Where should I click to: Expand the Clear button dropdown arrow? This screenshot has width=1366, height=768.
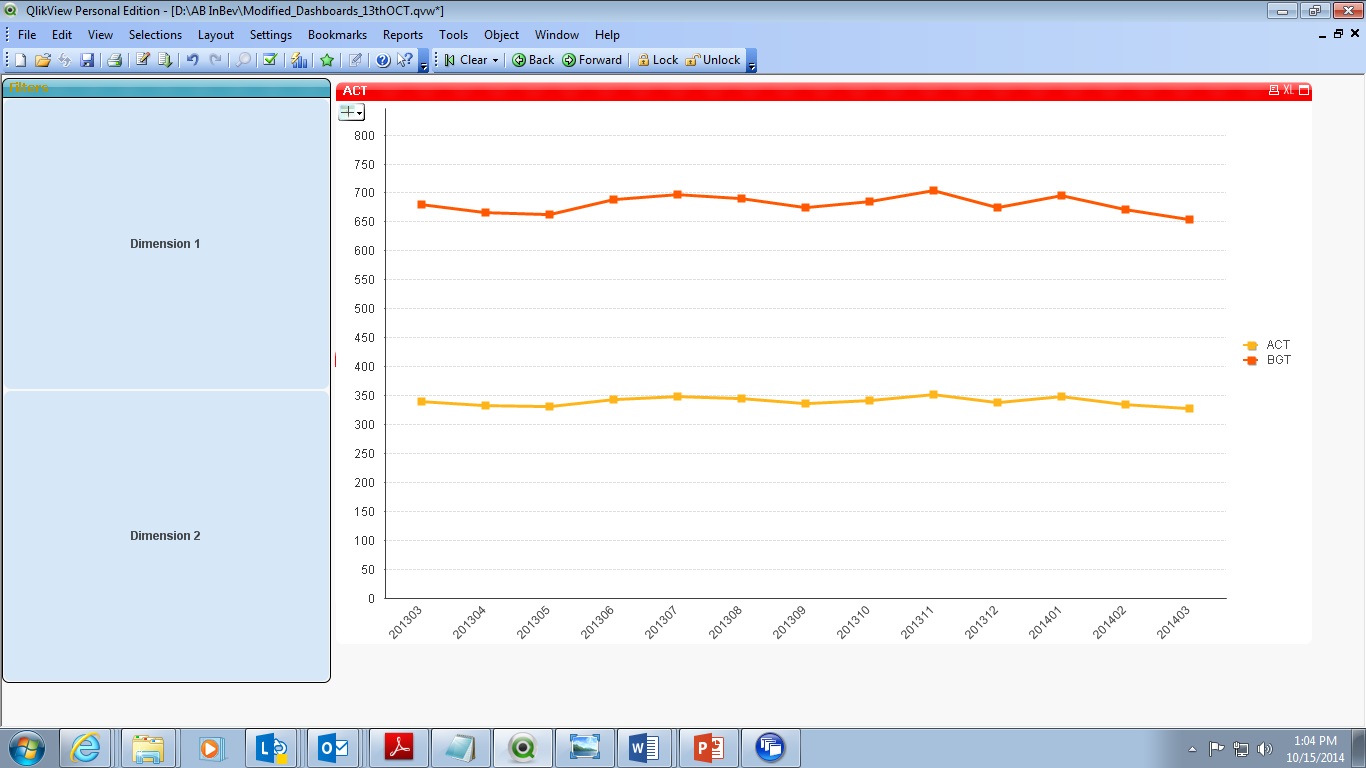495,60
